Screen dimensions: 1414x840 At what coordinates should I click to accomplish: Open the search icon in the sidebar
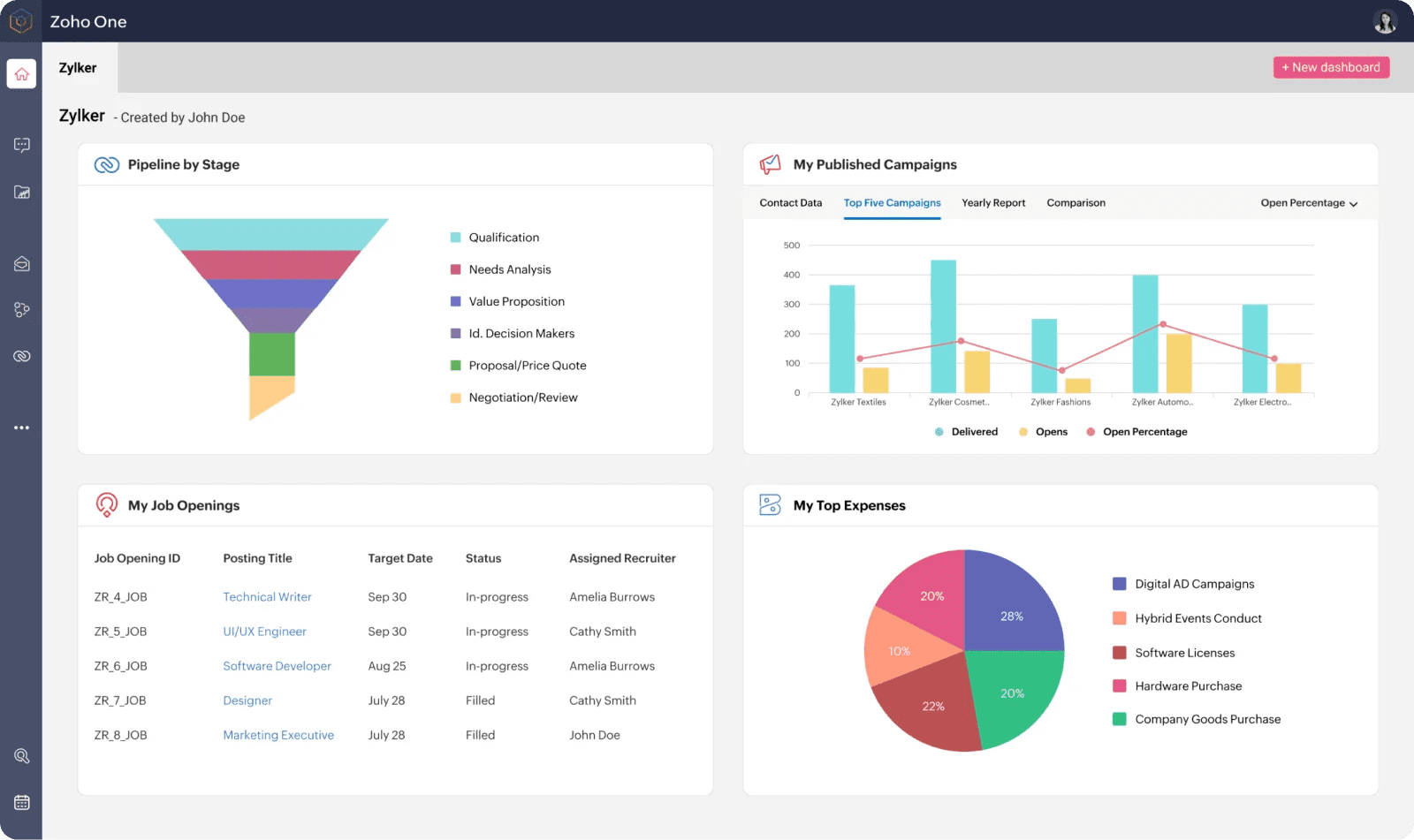click(21, 756)
